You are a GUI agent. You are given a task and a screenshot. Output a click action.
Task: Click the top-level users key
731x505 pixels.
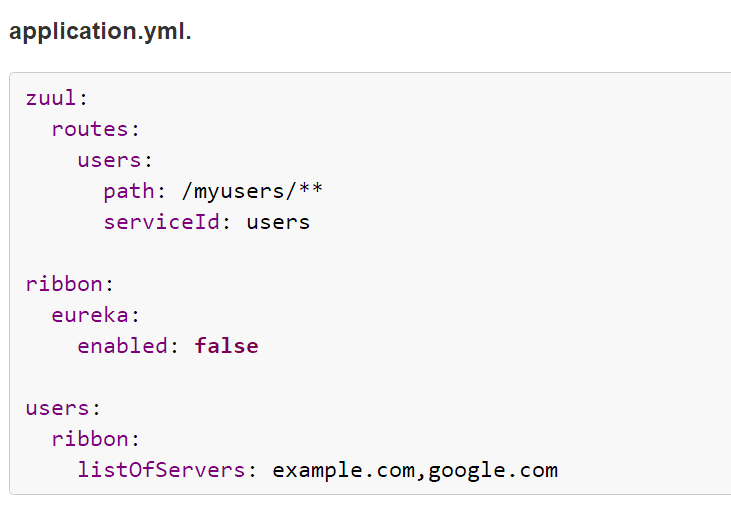click(57, 408)
